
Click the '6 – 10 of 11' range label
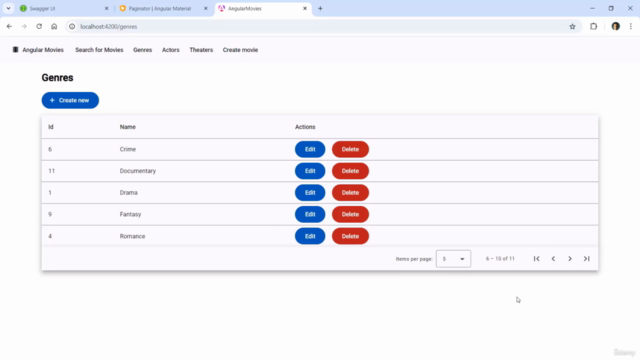pos(500,259)
